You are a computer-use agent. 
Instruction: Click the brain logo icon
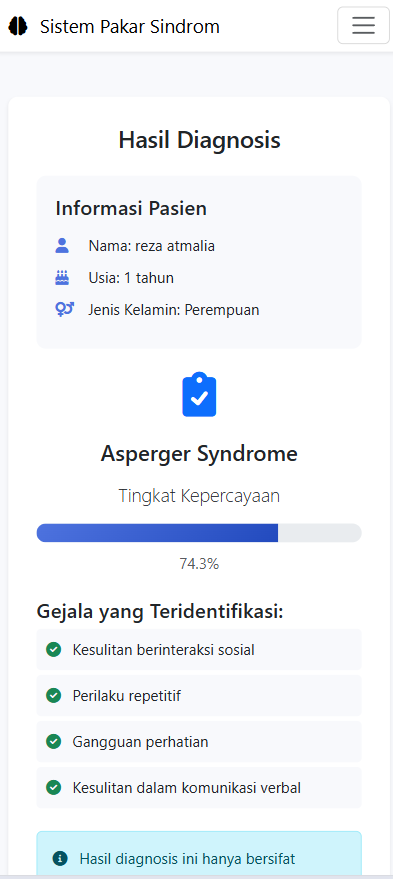point(17,26)
